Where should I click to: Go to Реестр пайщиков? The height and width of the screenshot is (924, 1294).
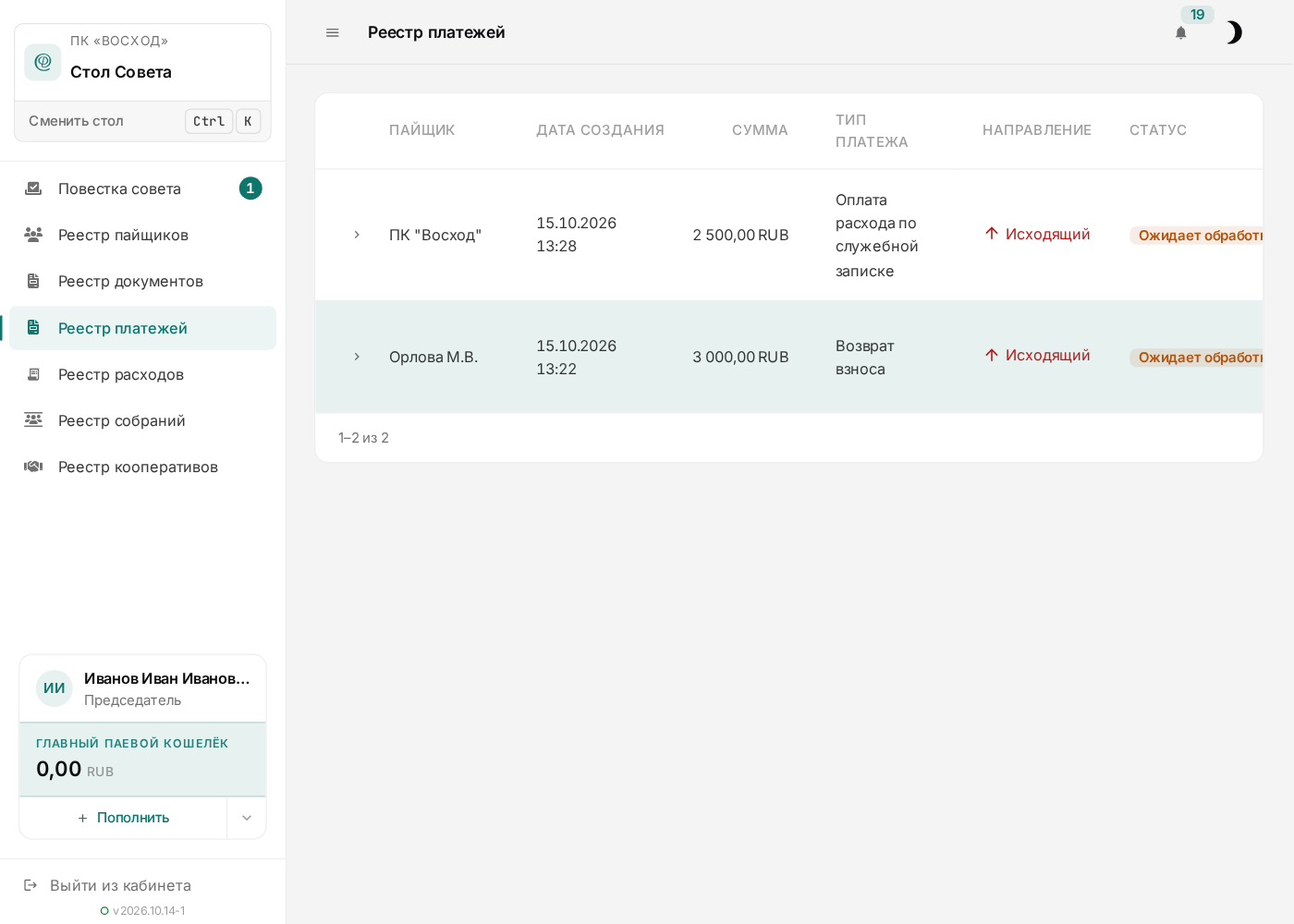click(142, 235)
